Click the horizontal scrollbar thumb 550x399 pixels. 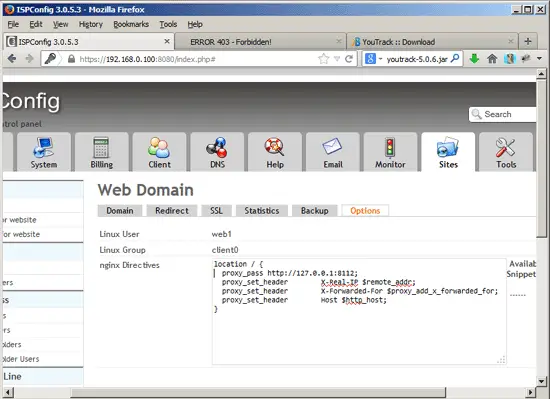(258, 392)
